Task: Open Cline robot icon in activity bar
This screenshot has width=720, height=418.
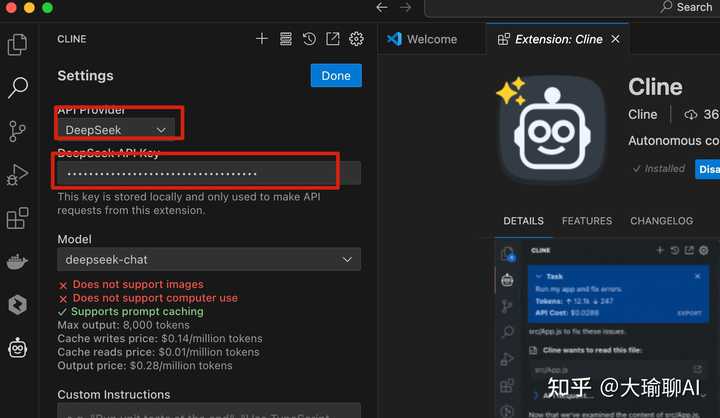Action: click(x=17, y=348)
